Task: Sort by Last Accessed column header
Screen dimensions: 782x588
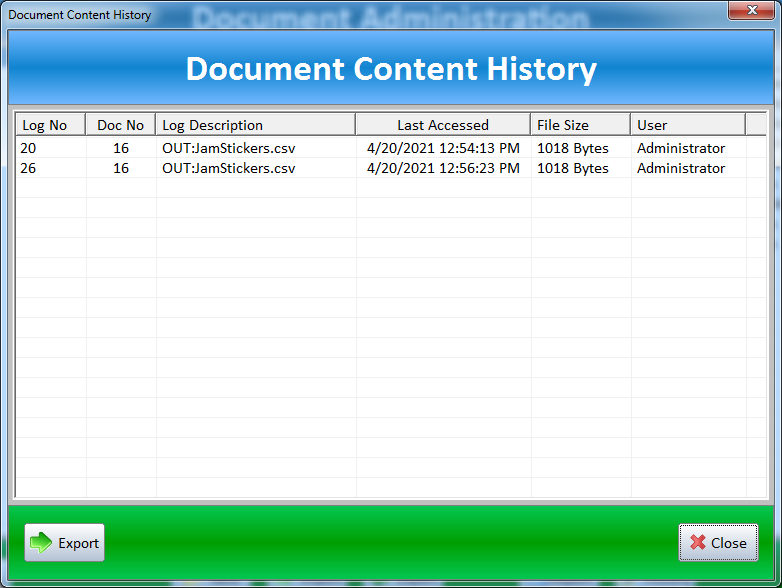Action: click(x=443, y=125)
